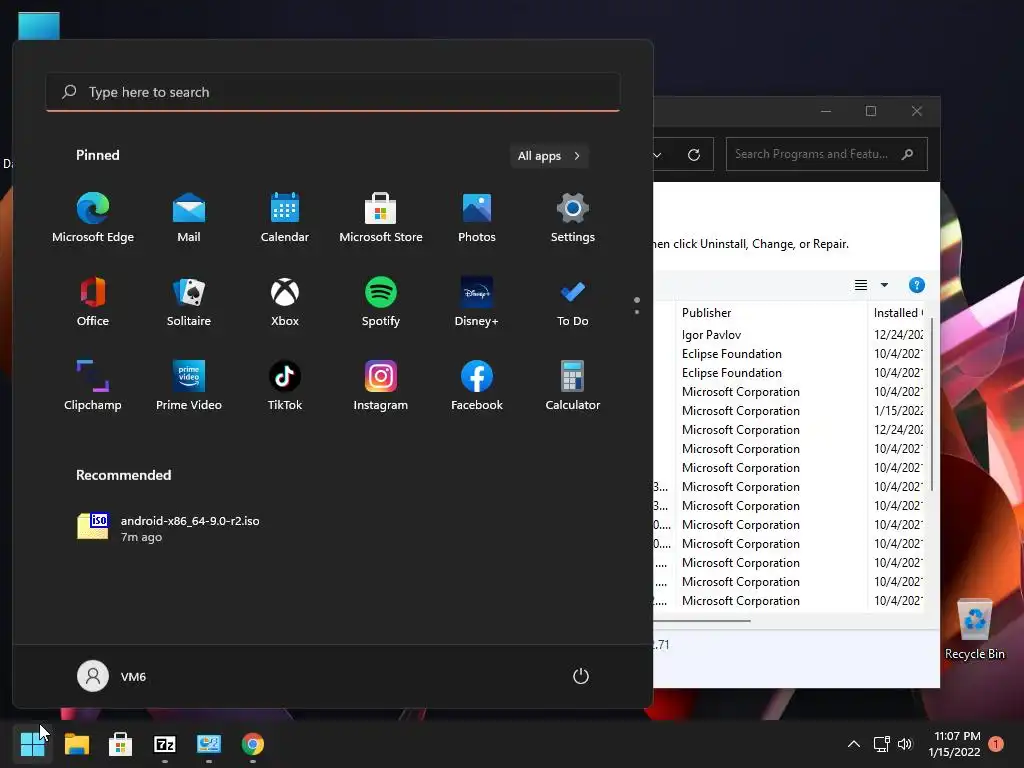Open the Calendar app
The height and width of the screenshot is (768, 1024).
(x=285, y=217)
